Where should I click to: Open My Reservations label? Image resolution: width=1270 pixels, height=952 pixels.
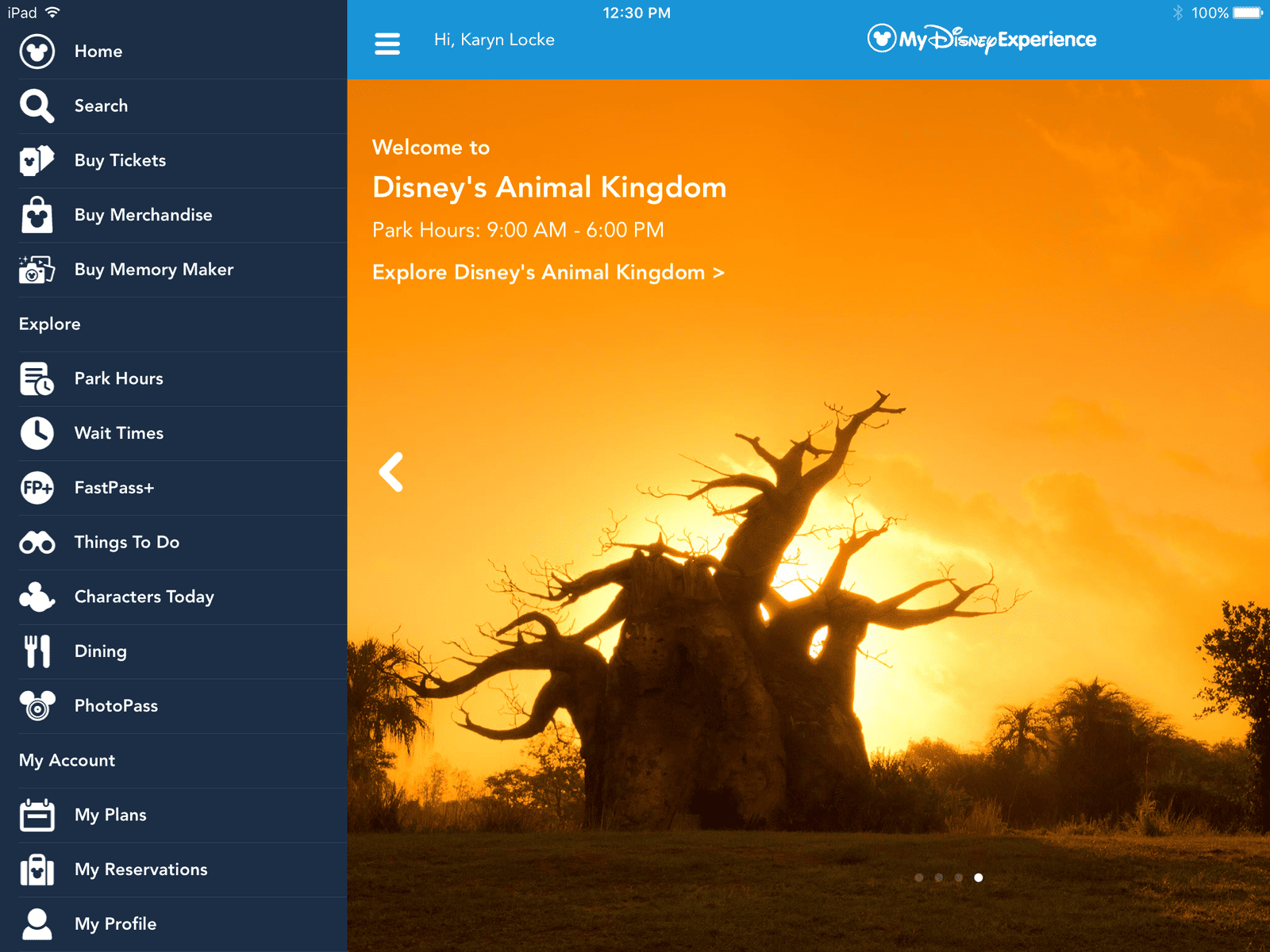(141, 869)
